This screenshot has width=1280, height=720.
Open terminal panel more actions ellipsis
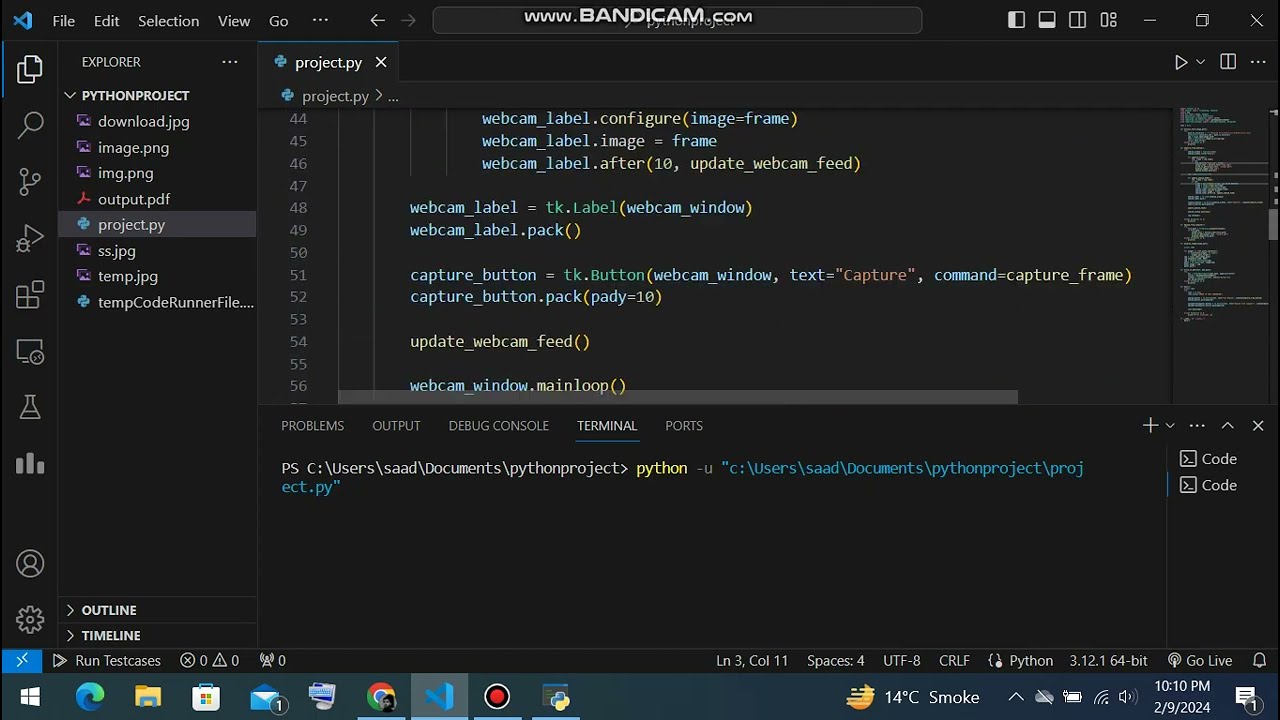1197,425
